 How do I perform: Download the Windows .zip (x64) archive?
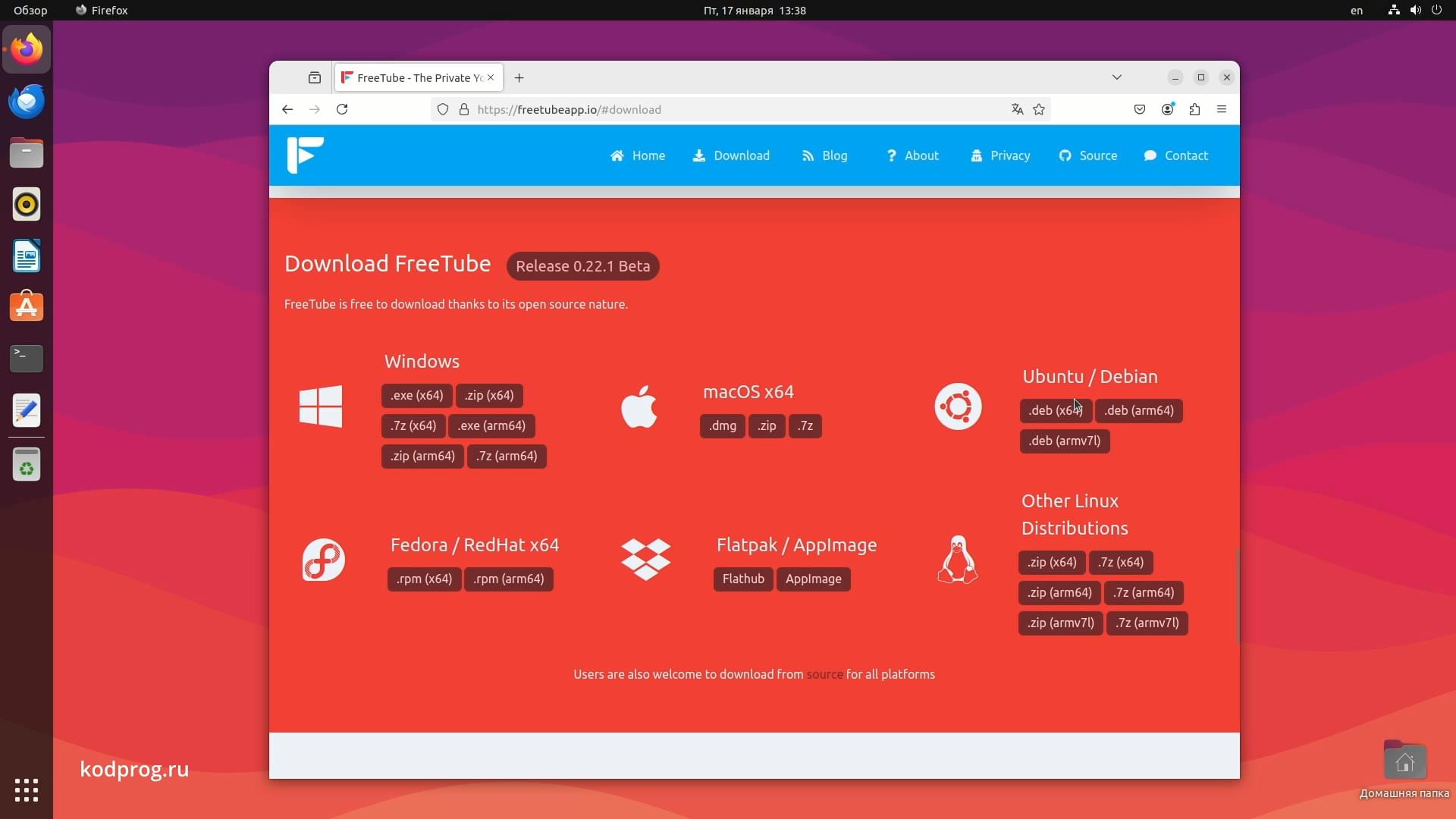489,395
